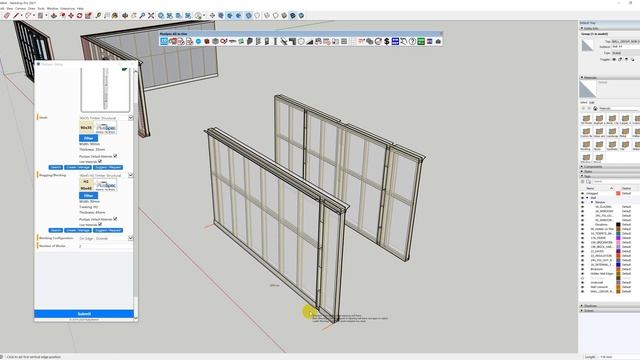The width and height of the screenshot is (640, 360).
Task: Click the Zoom Extents icon
Action: (151, 16)
